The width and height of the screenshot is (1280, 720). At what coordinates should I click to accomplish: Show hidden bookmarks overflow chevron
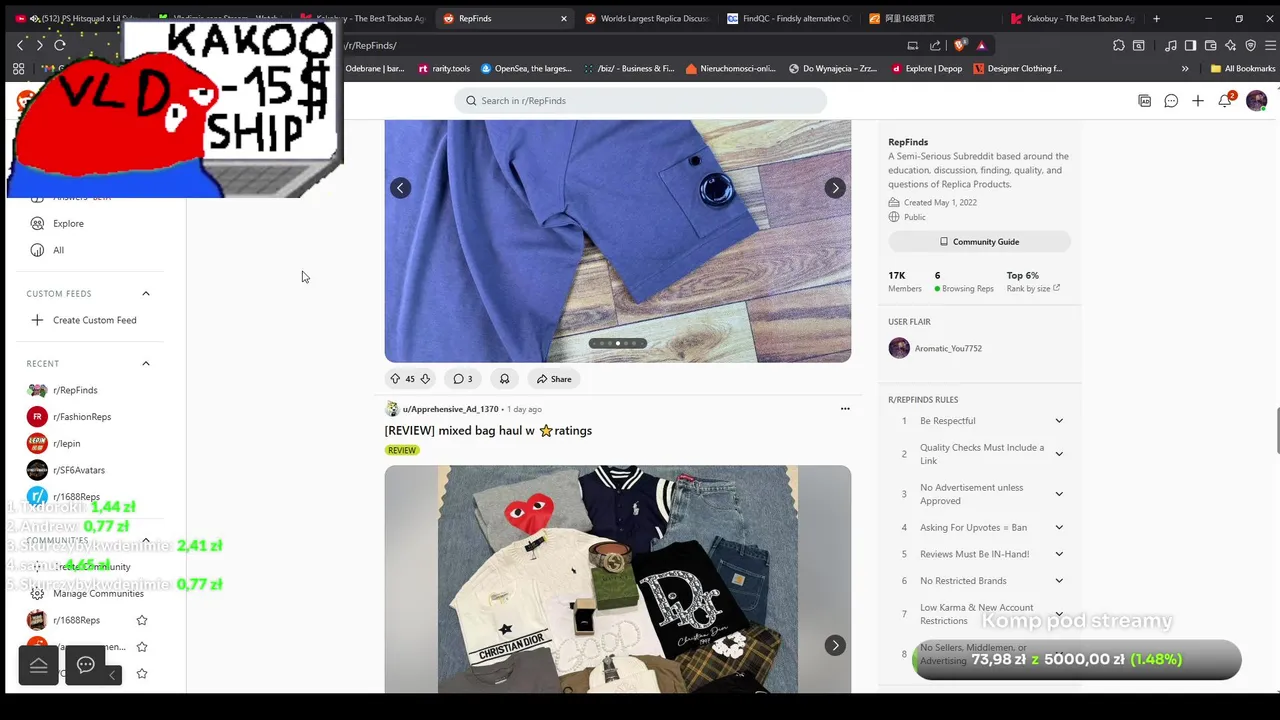click(1185, 69)
